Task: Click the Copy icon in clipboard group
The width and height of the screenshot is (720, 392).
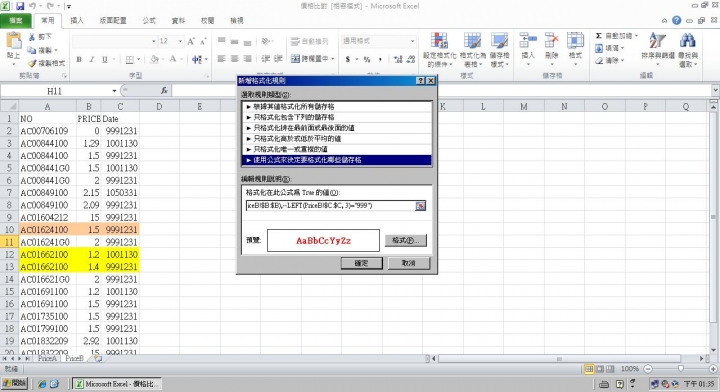Action: 32,50
